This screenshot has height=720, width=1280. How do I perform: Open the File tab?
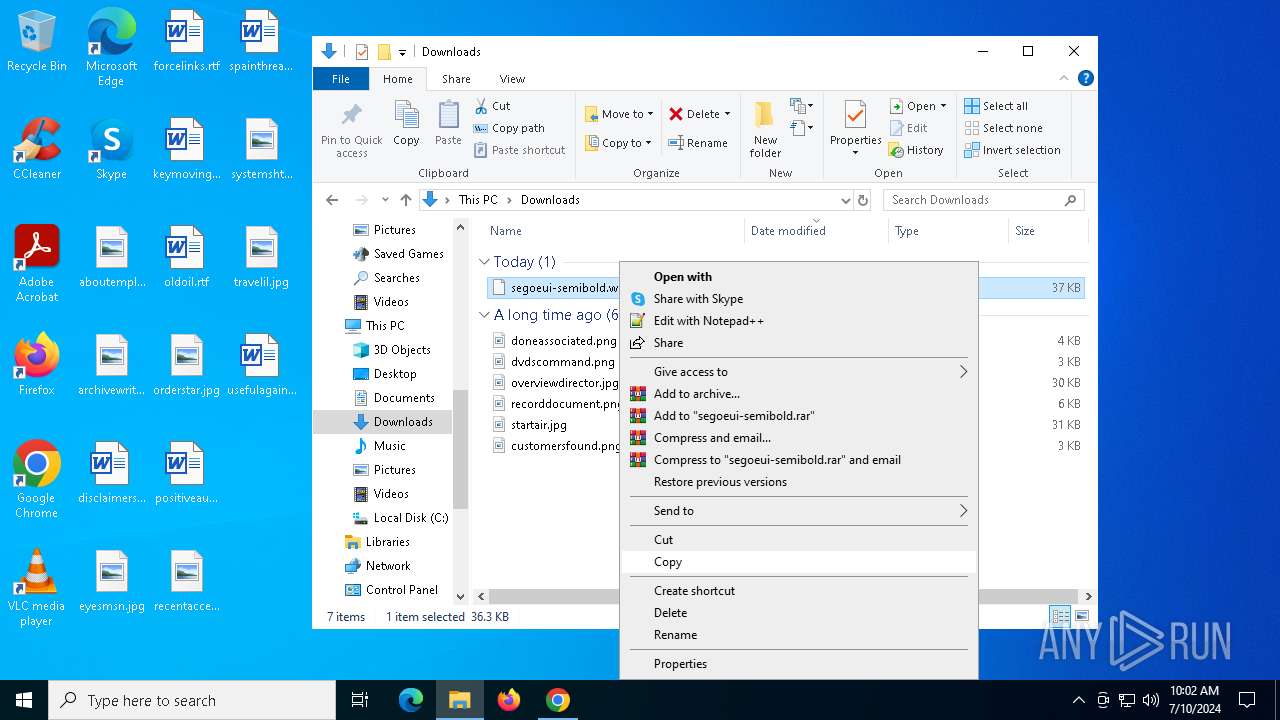click(x=341, y=79)
